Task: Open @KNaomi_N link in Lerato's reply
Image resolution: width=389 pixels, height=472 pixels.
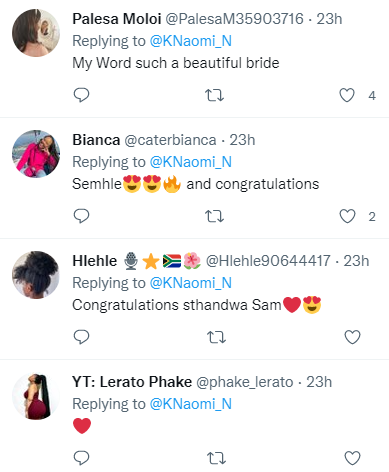Action: pos(191,404)
